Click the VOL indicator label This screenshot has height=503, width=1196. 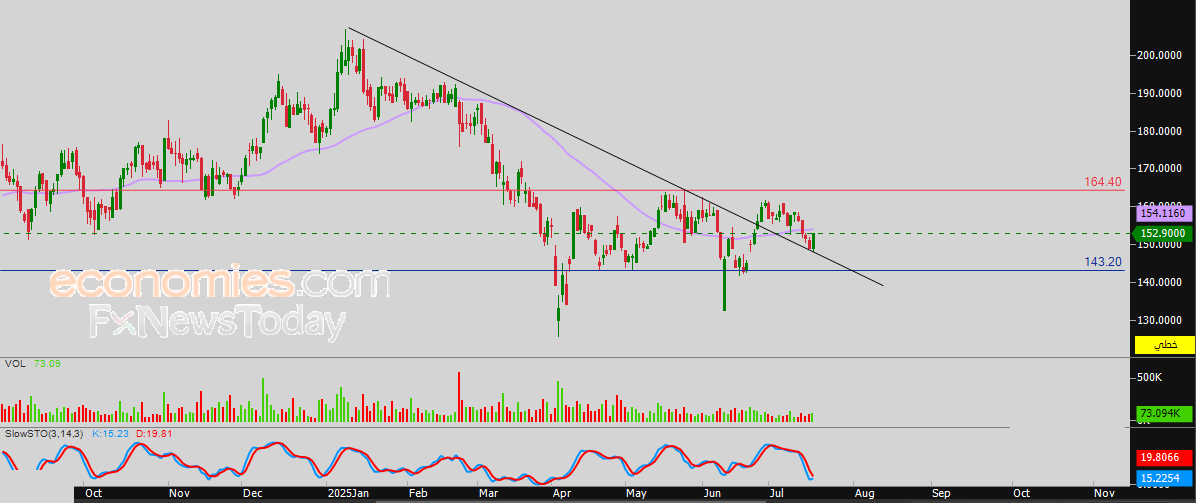[x=15, y=364]
